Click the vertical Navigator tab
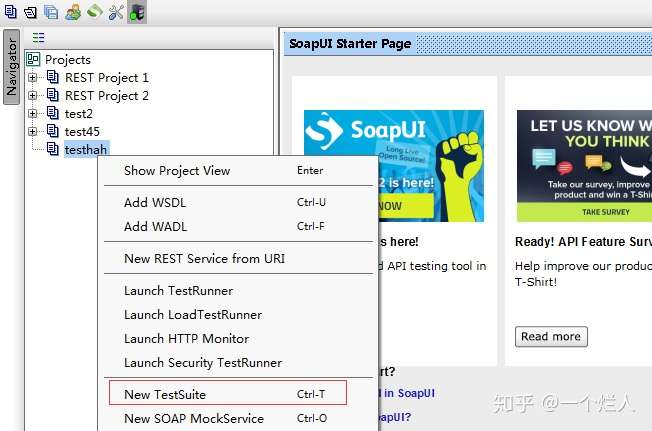652x431 pixels. pos(11,66)
